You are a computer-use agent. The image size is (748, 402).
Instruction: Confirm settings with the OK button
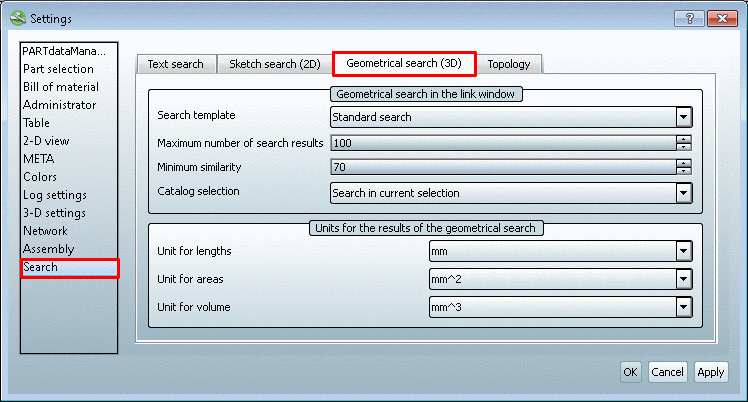[x=630, y=372]
